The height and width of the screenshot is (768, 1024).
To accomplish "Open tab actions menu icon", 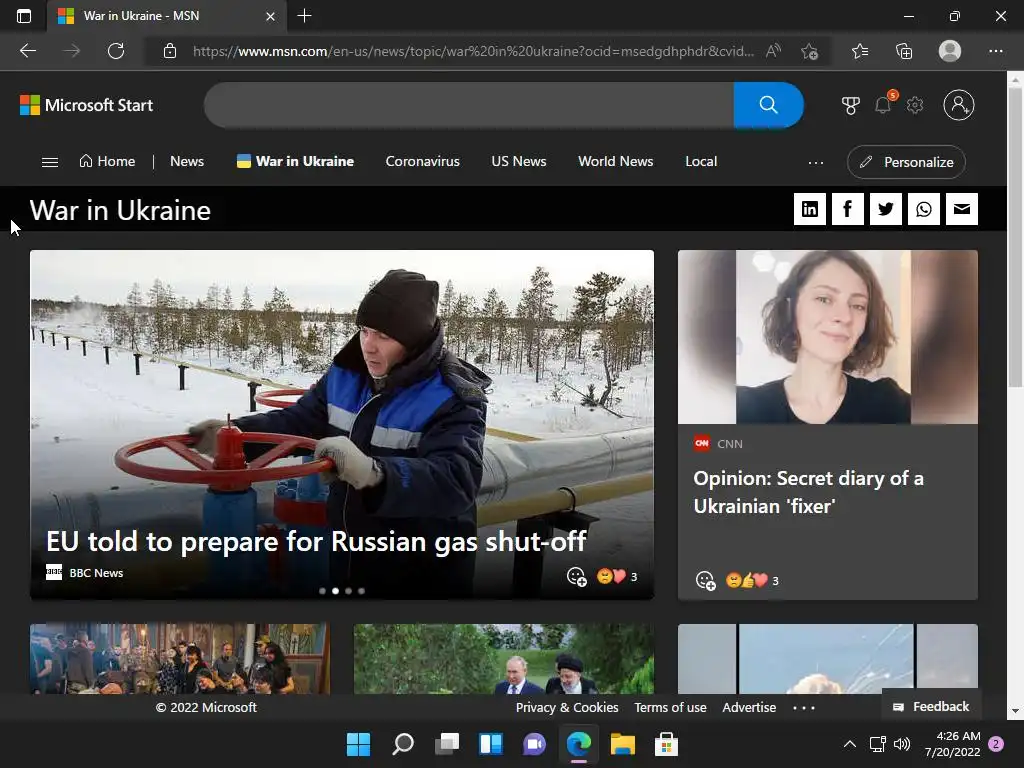I will pyautogui.click(x=24, y=16).
